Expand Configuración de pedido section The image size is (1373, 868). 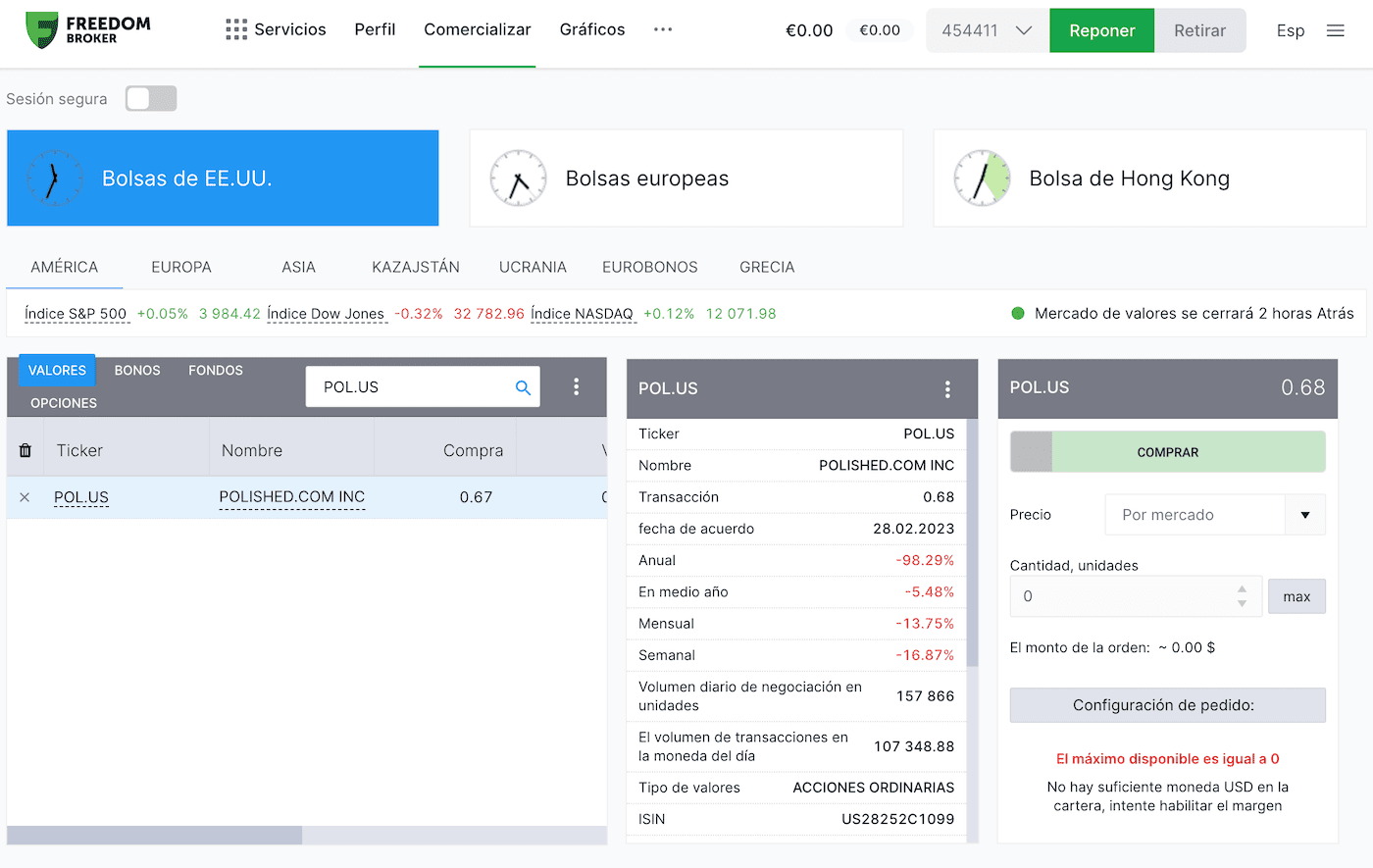tap(1167, 705)
